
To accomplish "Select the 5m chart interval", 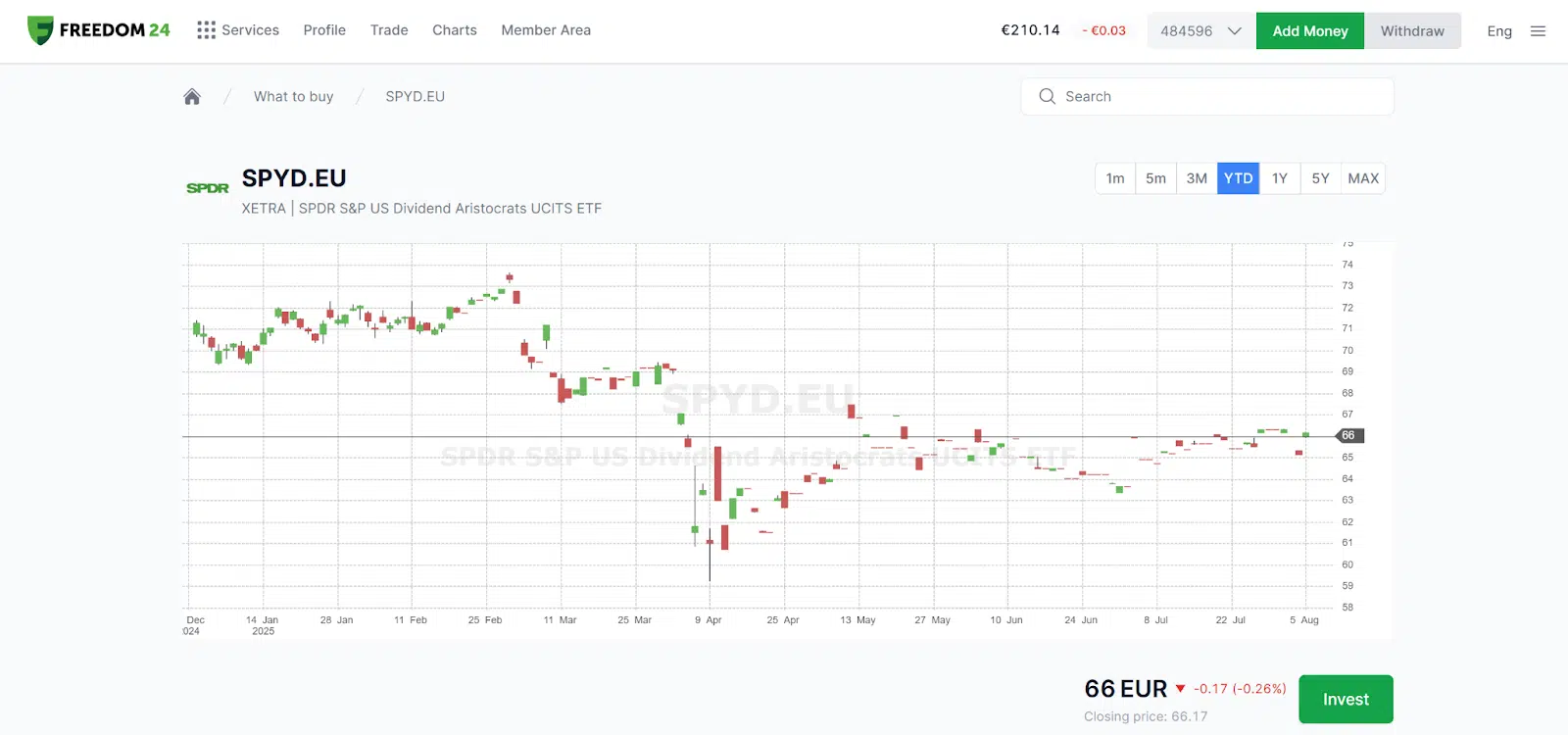I will pyautogui.click(x=1155, y=178).
